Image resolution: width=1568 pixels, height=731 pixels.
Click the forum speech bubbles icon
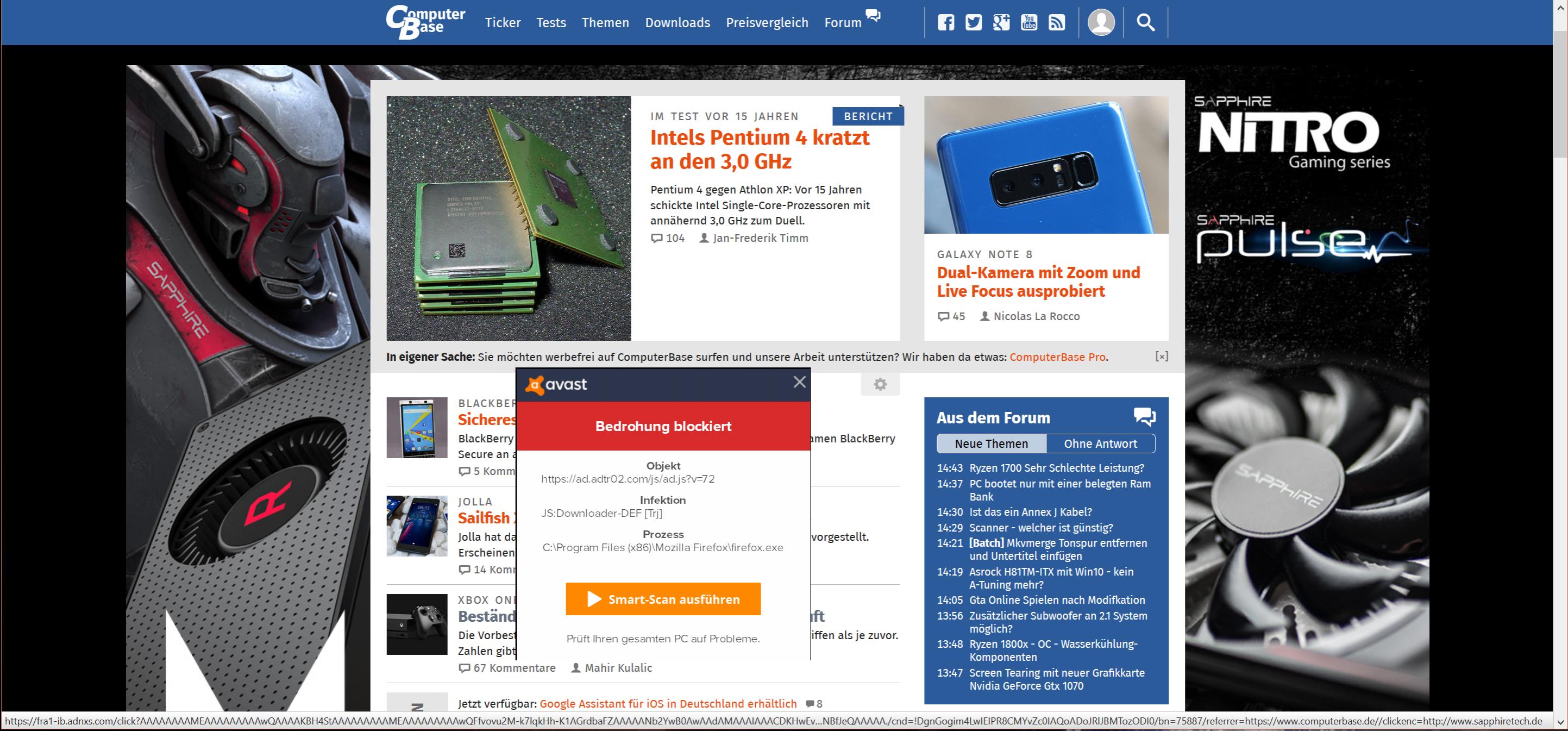point(1144,417)
